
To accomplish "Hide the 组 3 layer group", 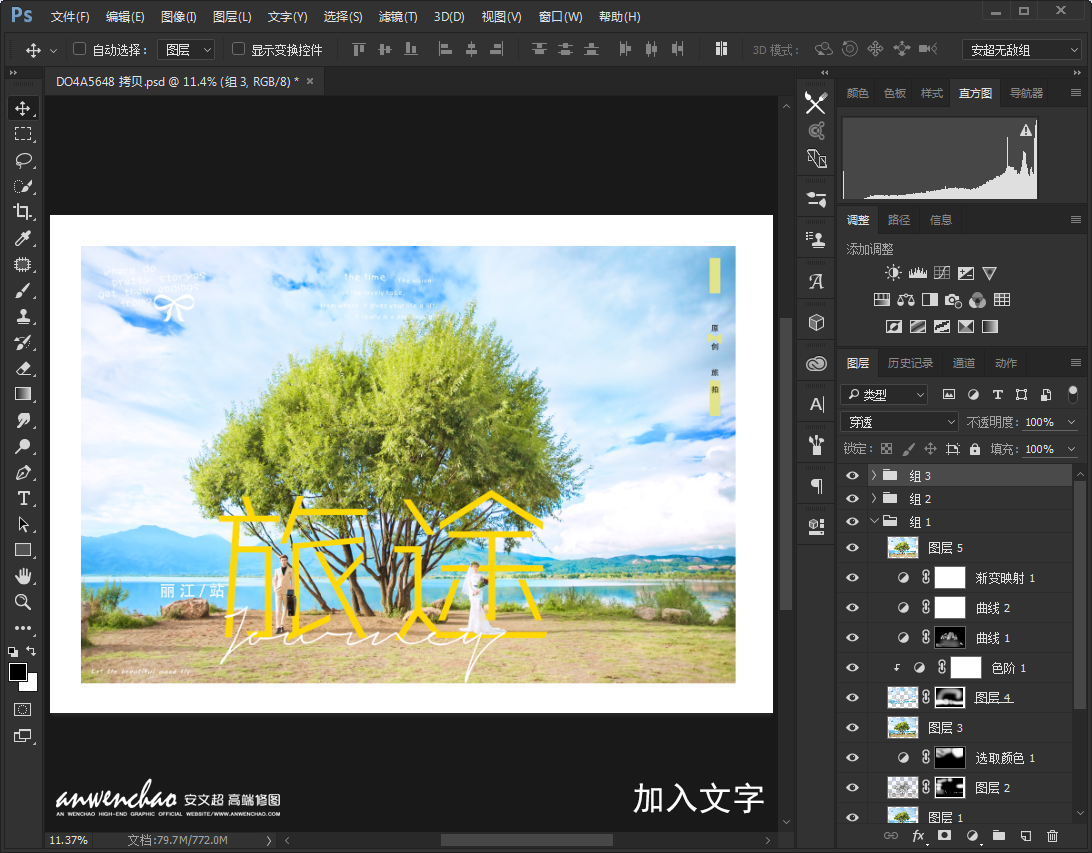I will click(x=852, y=476).
